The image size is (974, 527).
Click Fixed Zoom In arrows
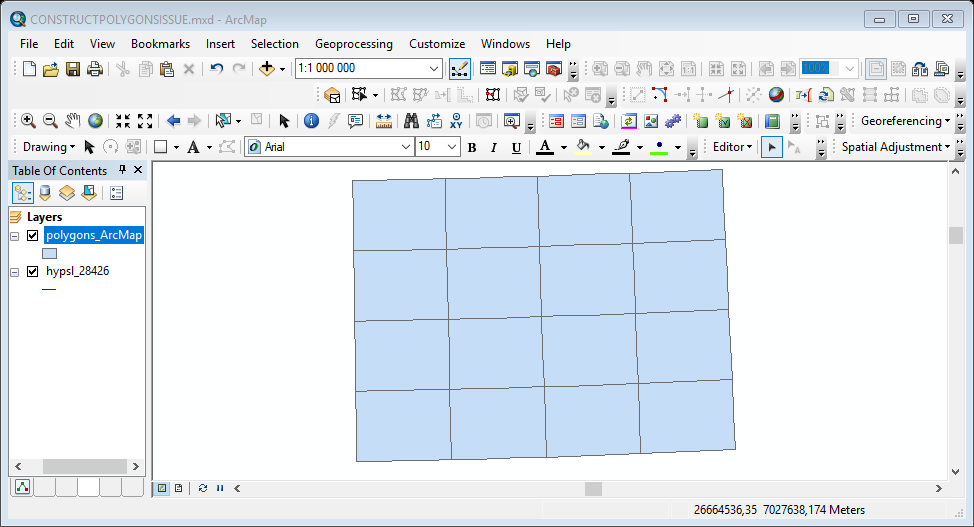123,121
